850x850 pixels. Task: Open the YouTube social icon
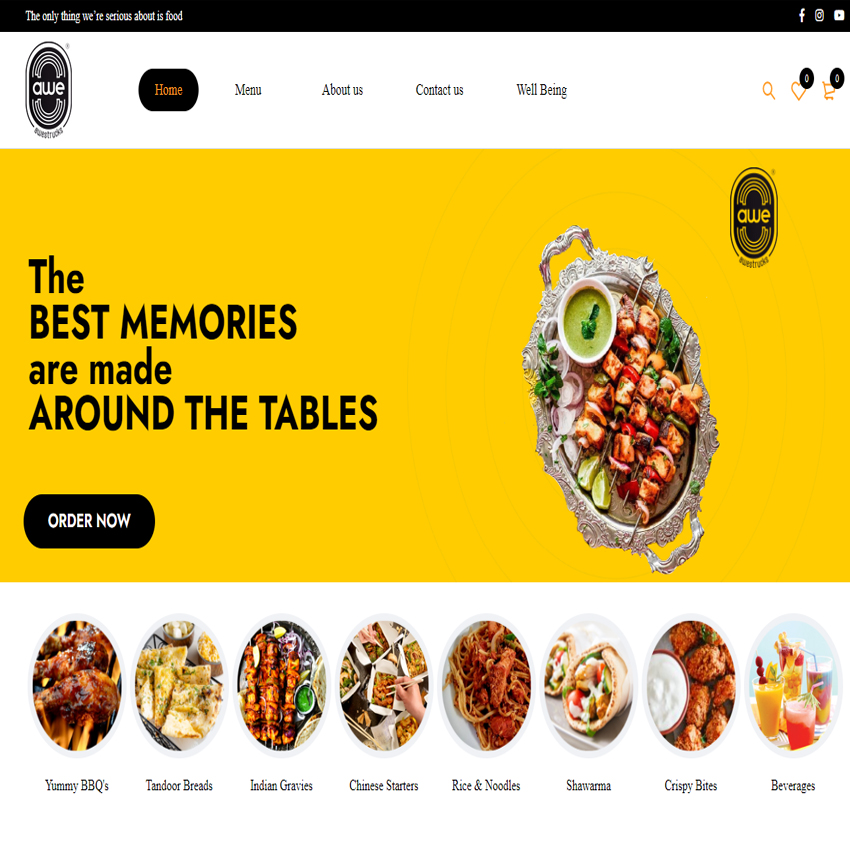[x=839, y=16]
